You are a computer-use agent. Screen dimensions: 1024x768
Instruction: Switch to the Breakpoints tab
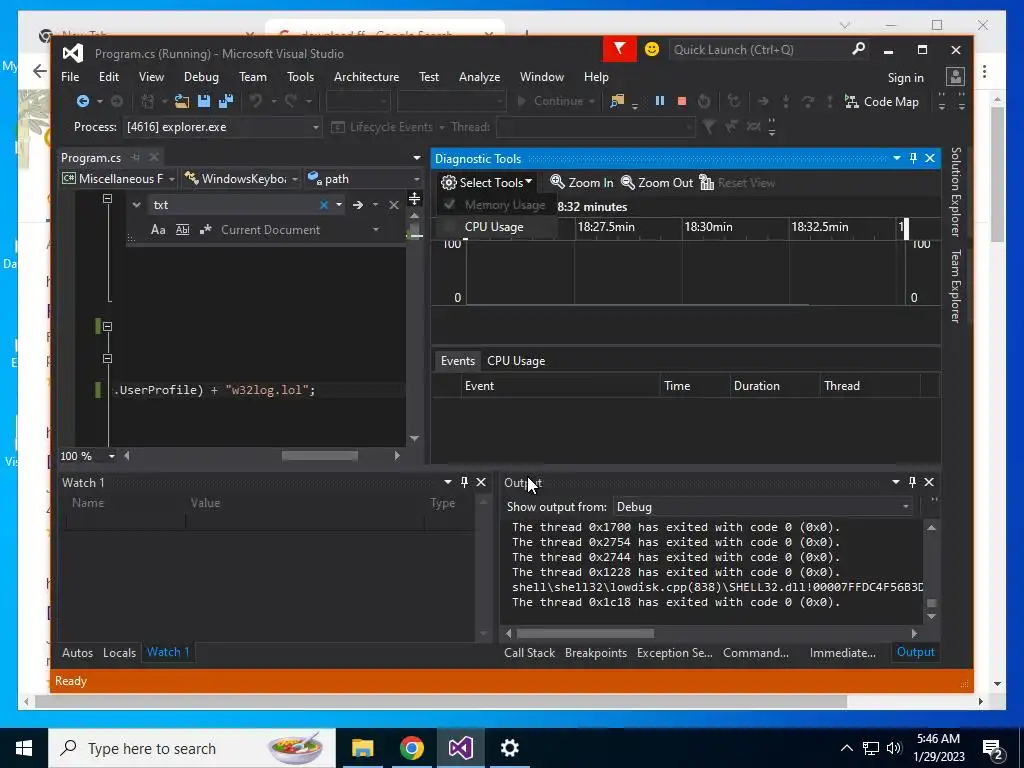click(596, 652)
